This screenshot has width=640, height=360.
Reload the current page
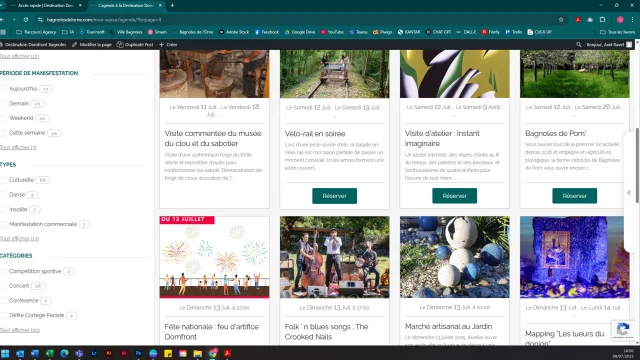[26, 20]
